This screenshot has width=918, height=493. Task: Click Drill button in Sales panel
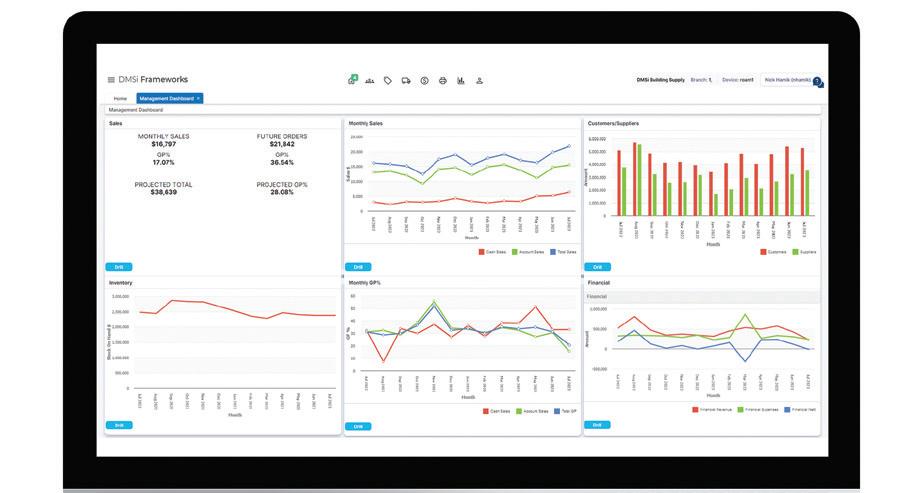tap(119, 267)
